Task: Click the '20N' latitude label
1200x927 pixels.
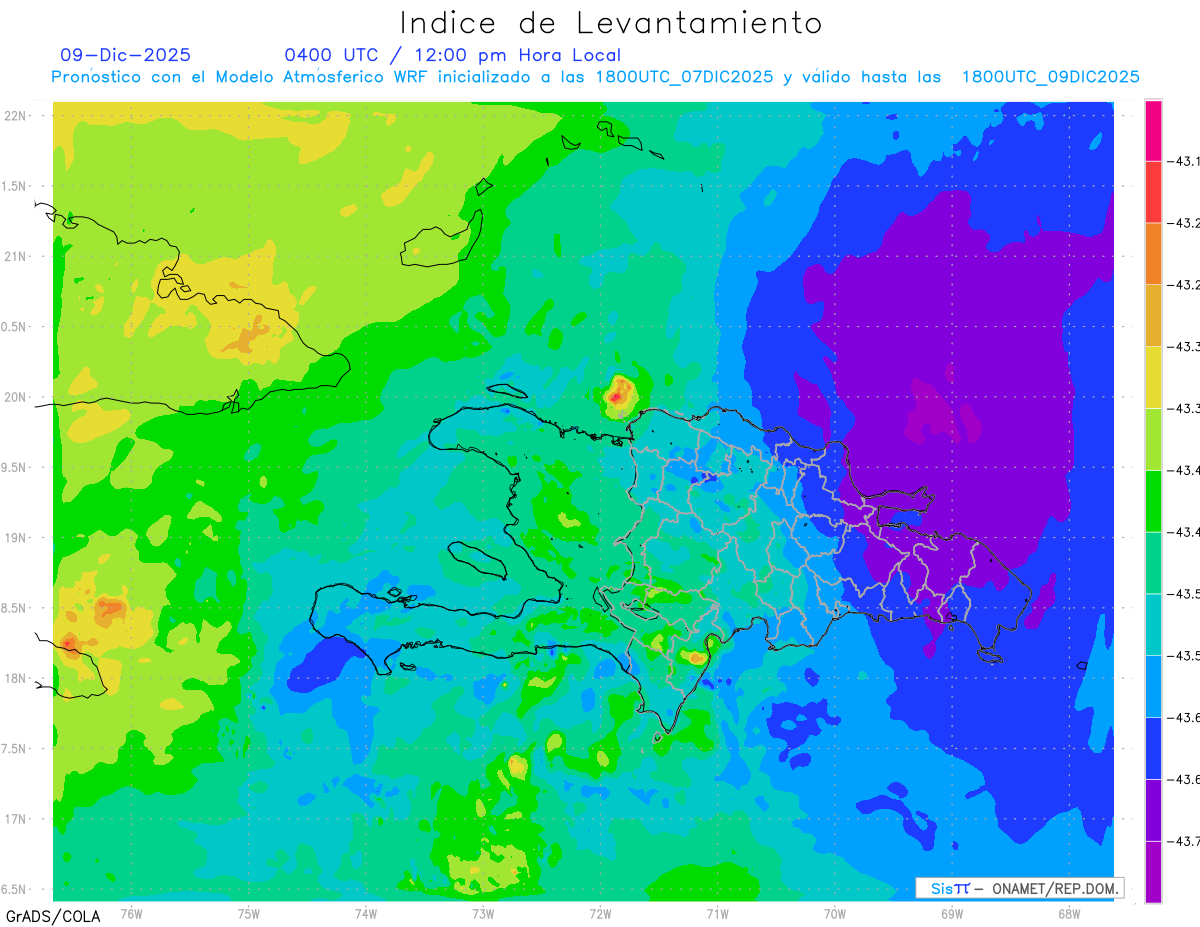Action: click(17, 397)
